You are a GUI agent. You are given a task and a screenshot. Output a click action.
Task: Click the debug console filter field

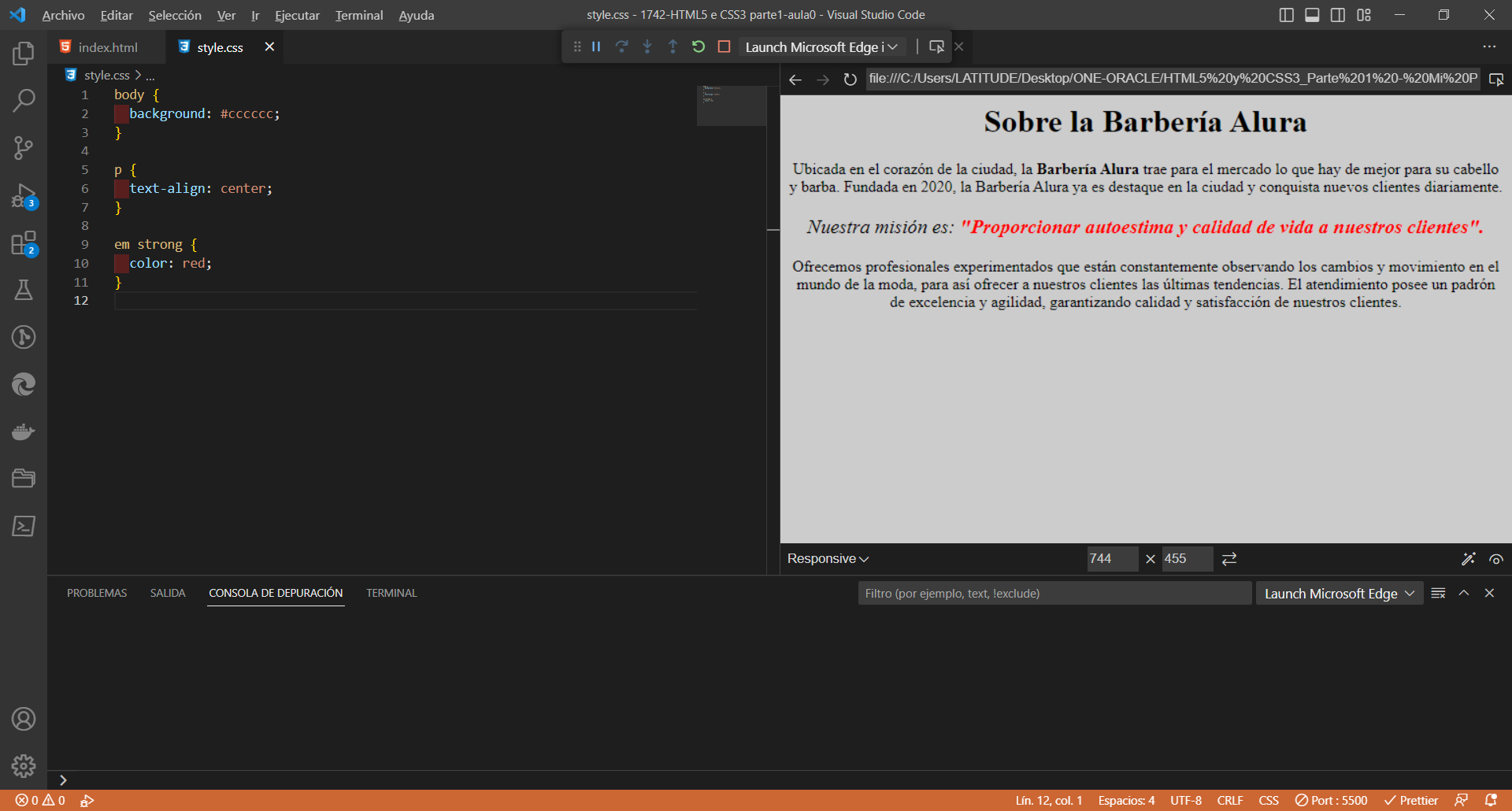click(x=1054, y=593)
